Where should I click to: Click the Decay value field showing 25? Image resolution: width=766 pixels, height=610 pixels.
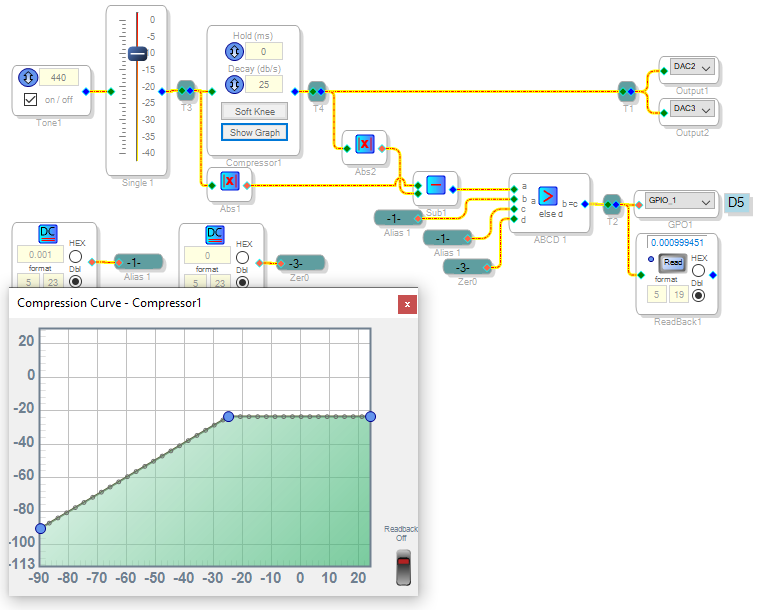[264, 84]
